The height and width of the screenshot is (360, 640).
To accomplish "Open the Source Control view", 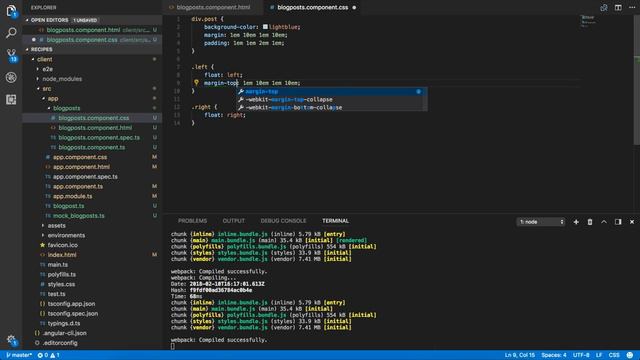I will [x=11, y=55].
